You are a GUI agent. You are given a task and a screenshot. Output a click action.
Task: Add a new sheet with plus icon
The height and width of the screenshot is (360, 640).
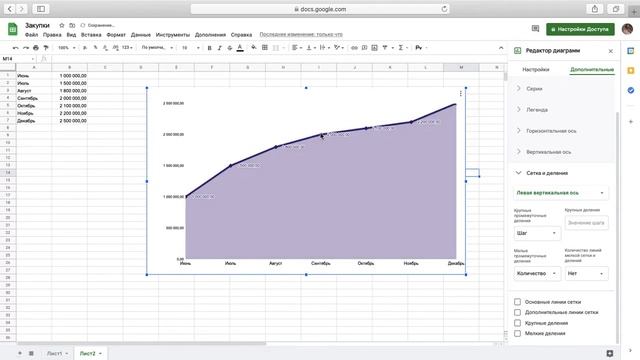coord(20,353)
